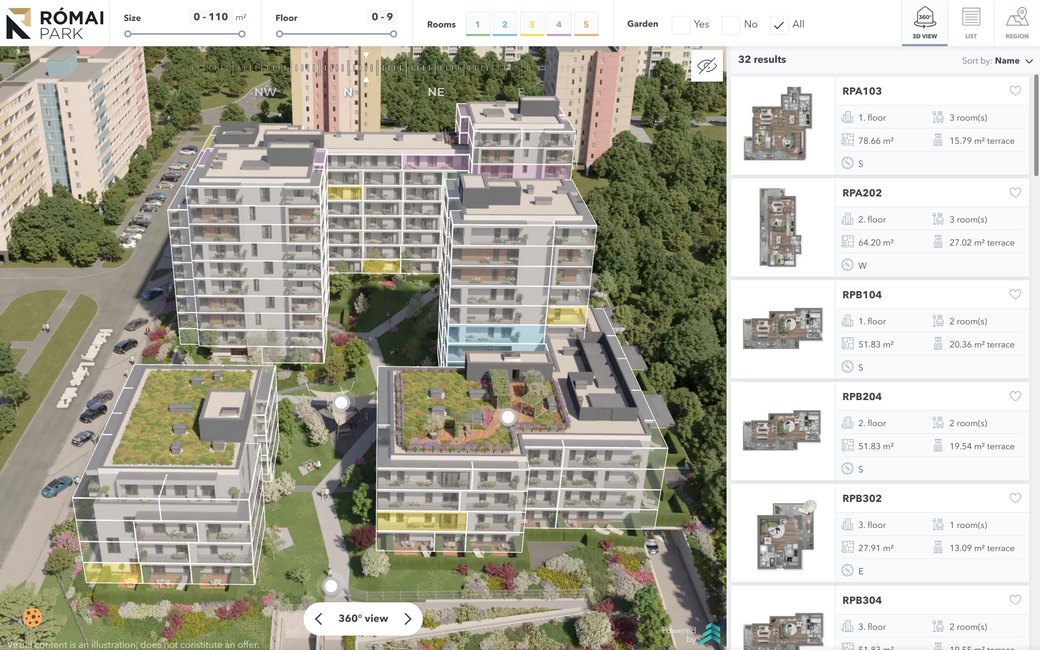This screenshot has height=650, width=1040.
Task: Check the Garden Yes checkbox
Action: pyautogui.click(x=681, y=25)
